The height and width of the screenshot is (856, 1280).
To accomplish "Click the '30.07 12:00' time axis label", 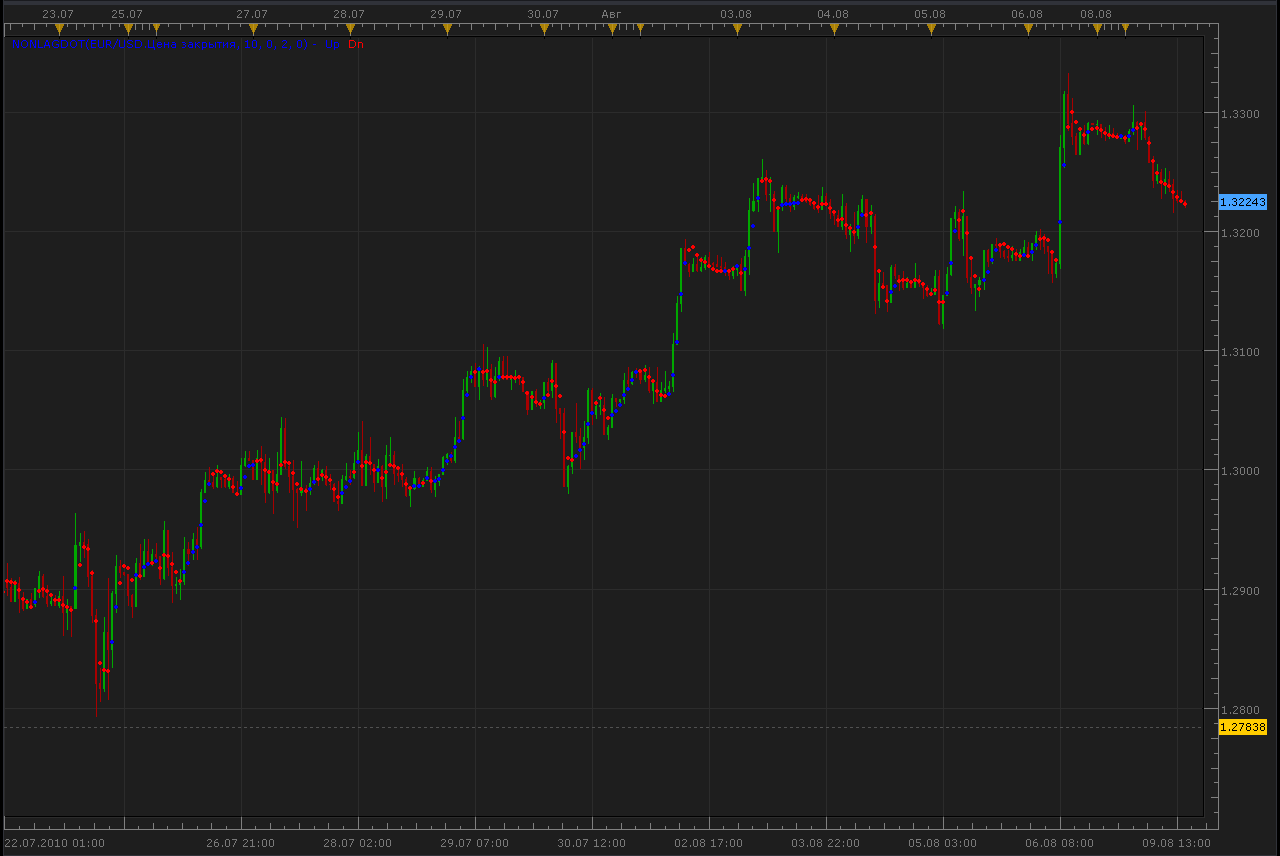I will (592, 843).
